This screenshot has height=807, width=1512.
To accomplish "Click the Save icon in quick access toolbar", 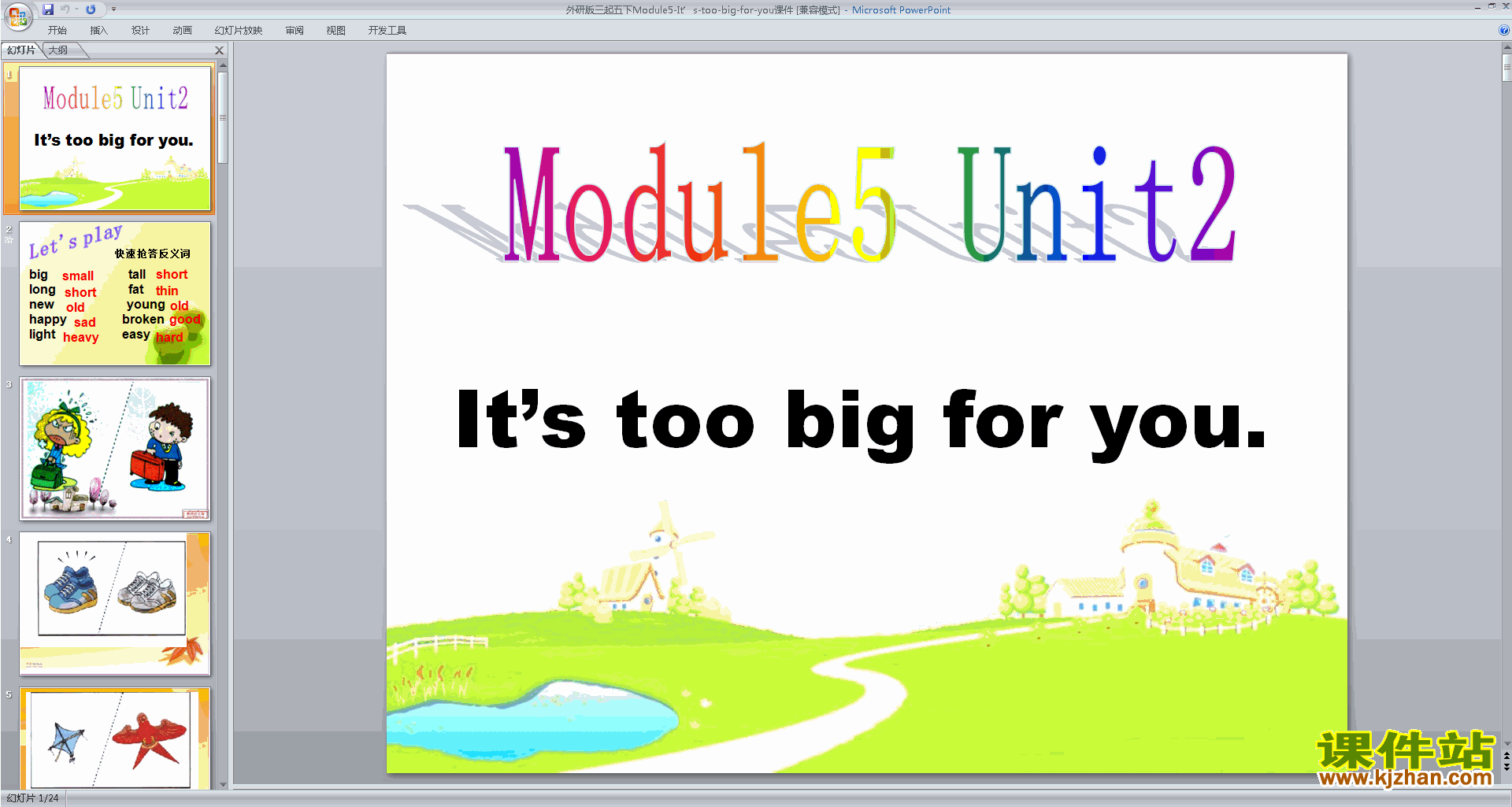I will (48, 9).
